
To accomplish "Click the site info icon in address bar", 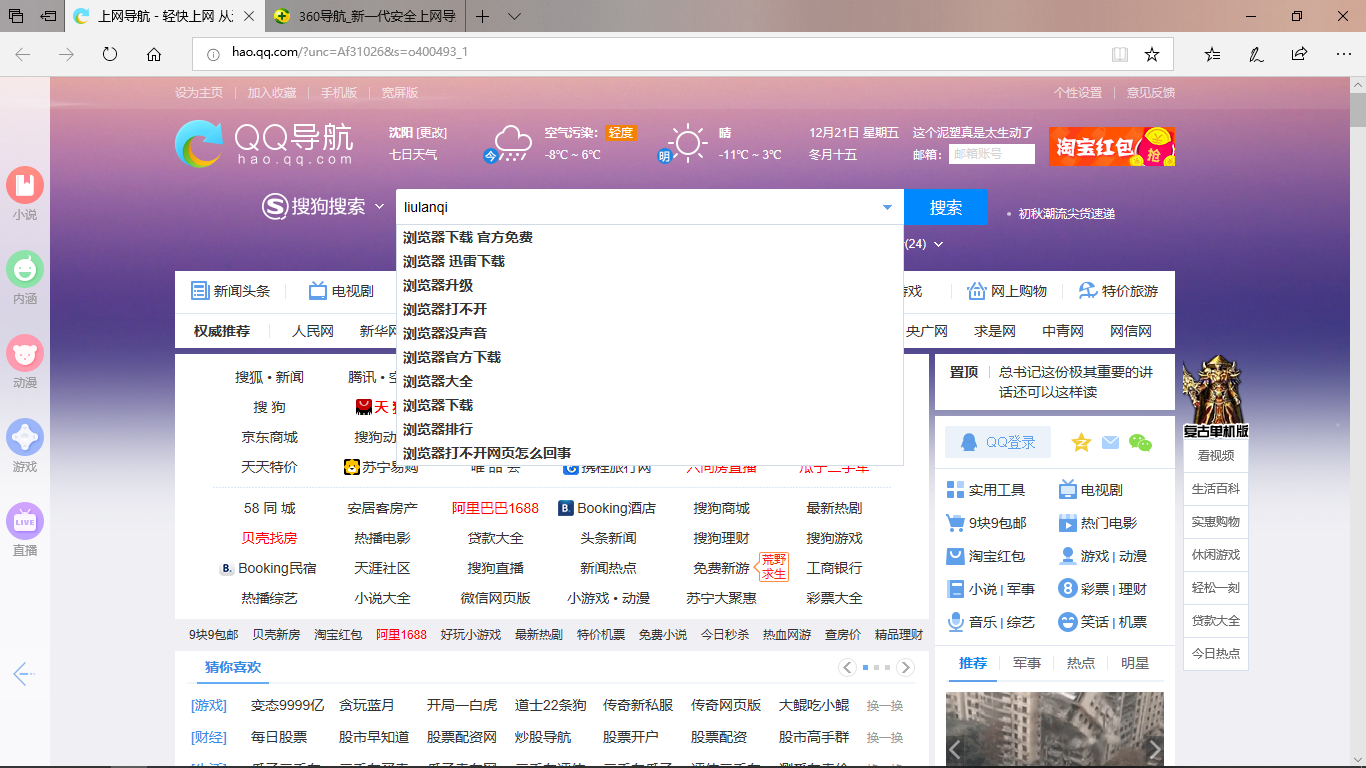I will pos(213,54).
